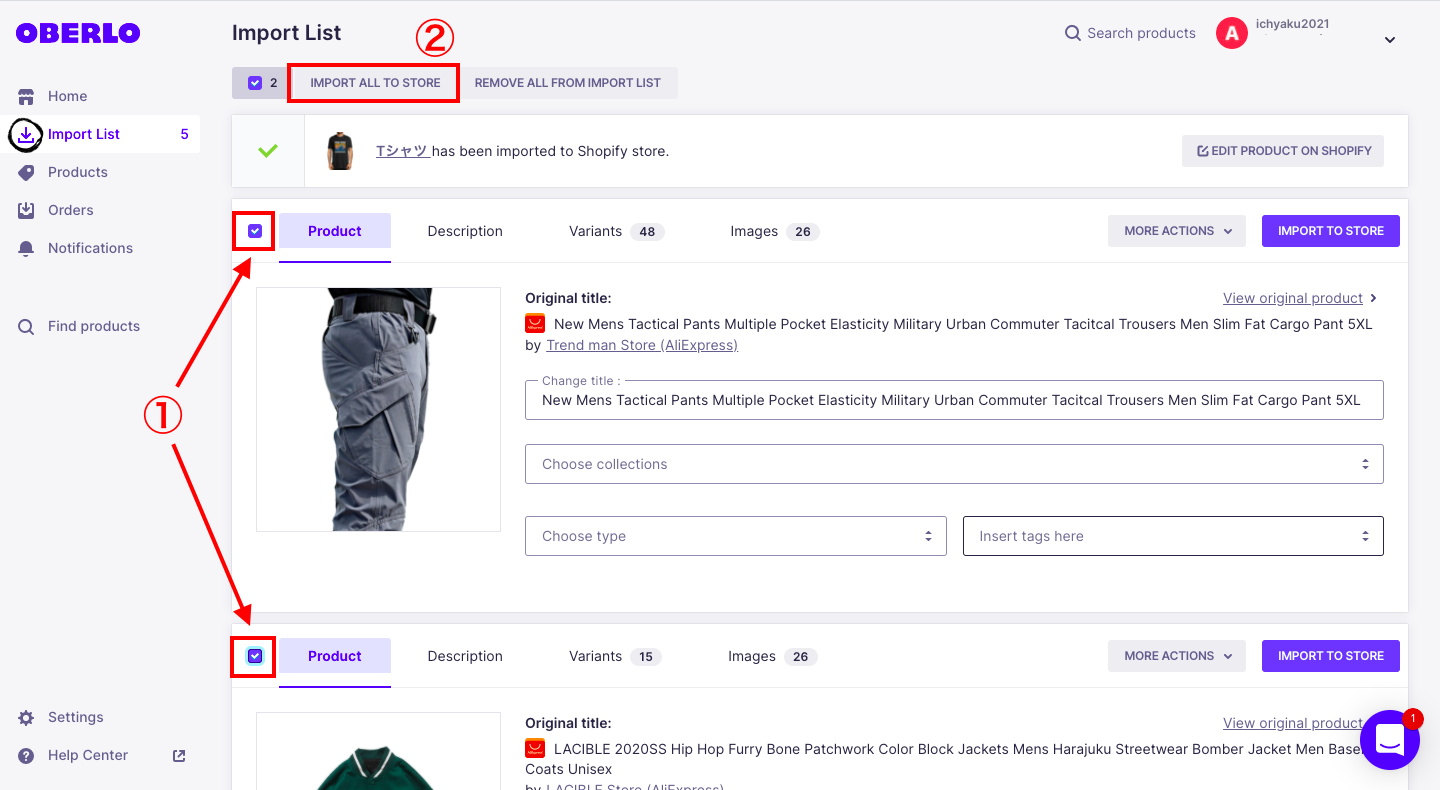Image resolution: width=1440 pixels, height=790 pixels.
Task: Open the Choose collections dropdown
Action: click(x=954, y=464)
